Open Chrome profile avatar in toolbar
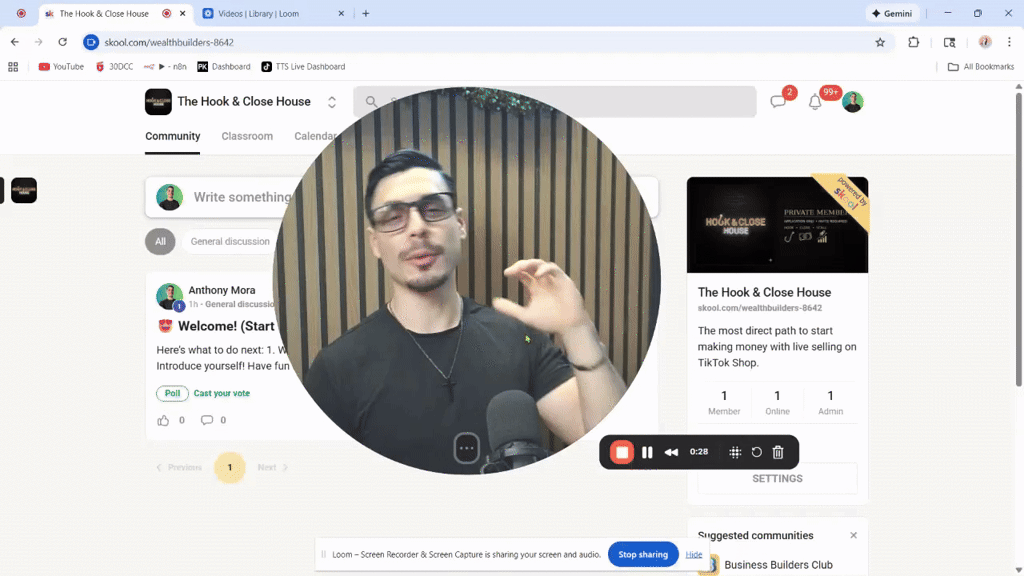This screenshot has height=576, width=1024. (985, 42)
